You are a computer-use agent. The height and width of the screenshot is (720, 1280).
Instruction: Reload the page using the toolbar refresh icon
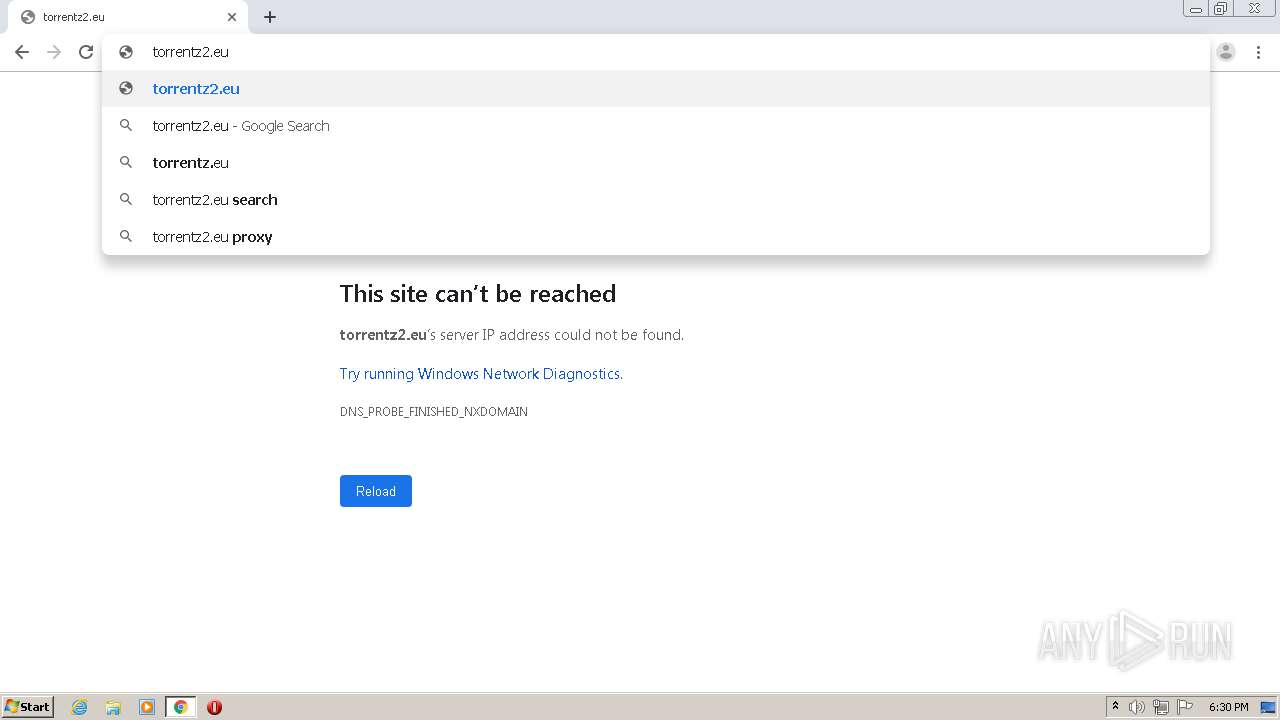click(86, 52)
